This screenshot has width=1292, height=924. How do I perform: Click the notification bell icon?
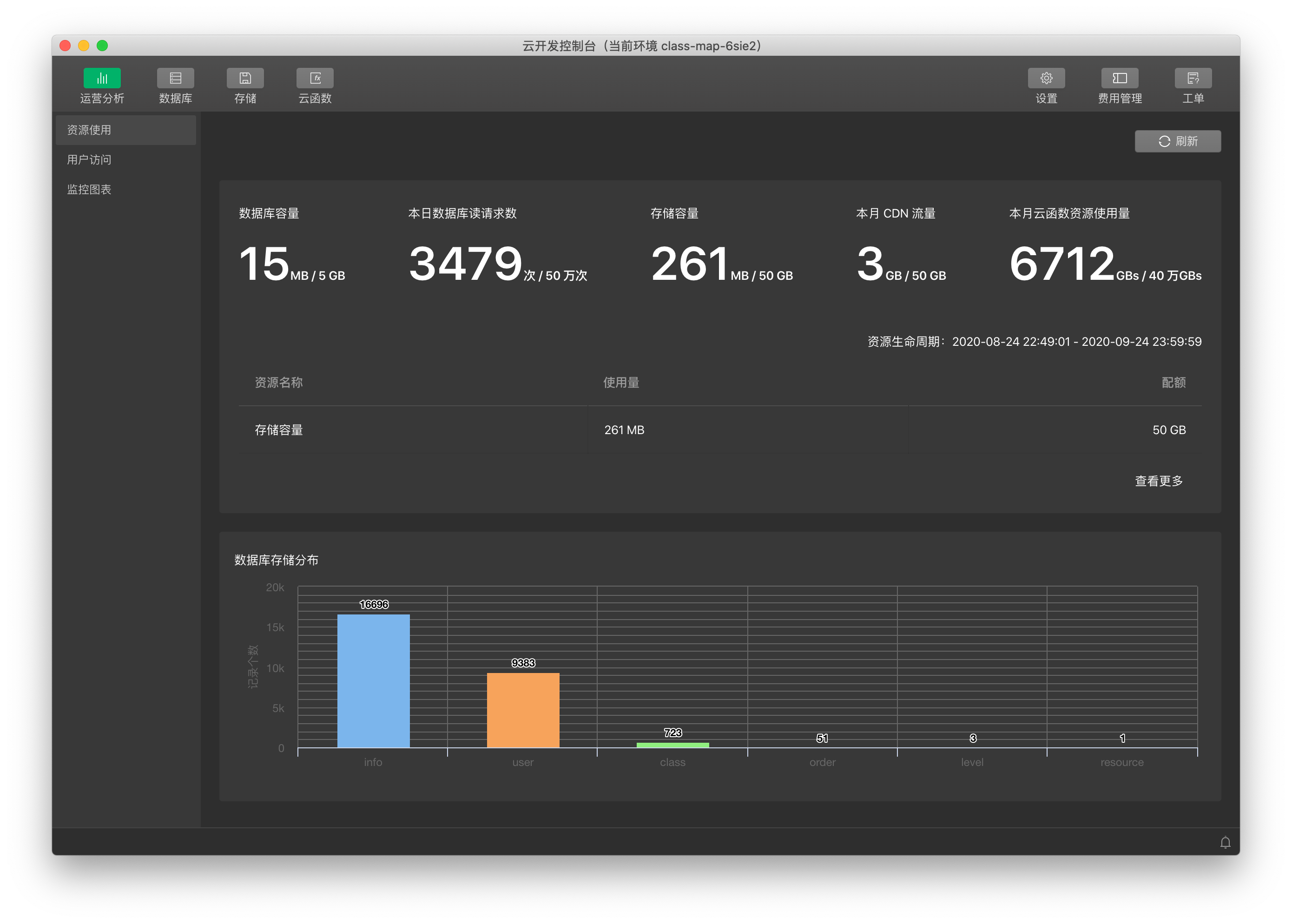[1225, 842]
